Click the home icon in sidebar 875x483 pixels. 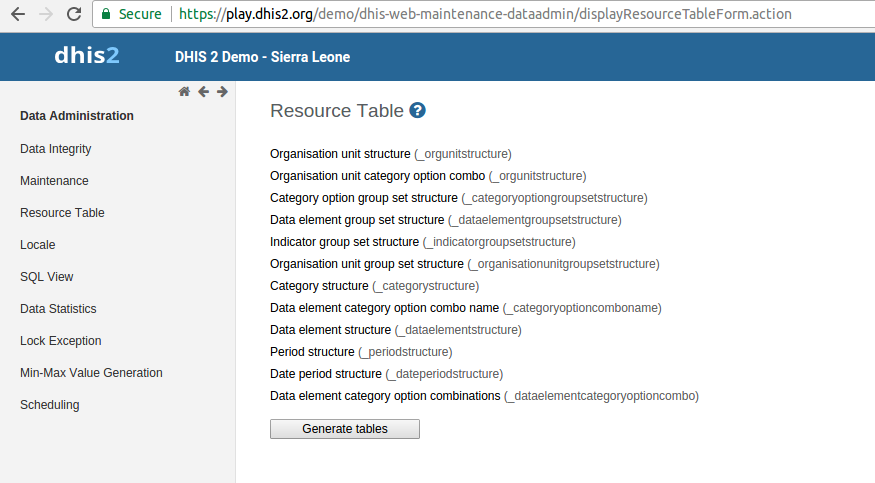click(x=184, y=92)
